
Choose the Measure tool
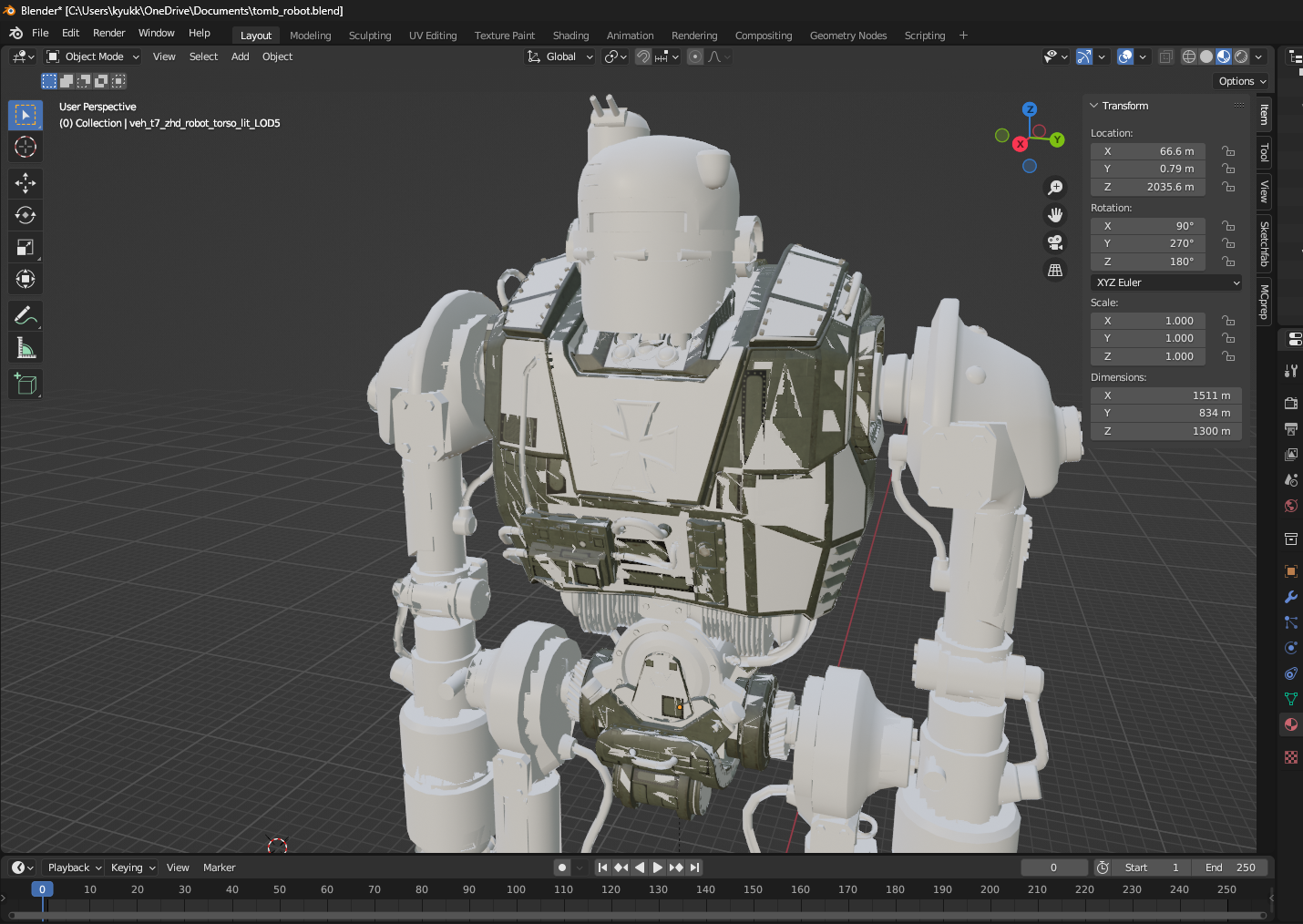pos(26,348)
